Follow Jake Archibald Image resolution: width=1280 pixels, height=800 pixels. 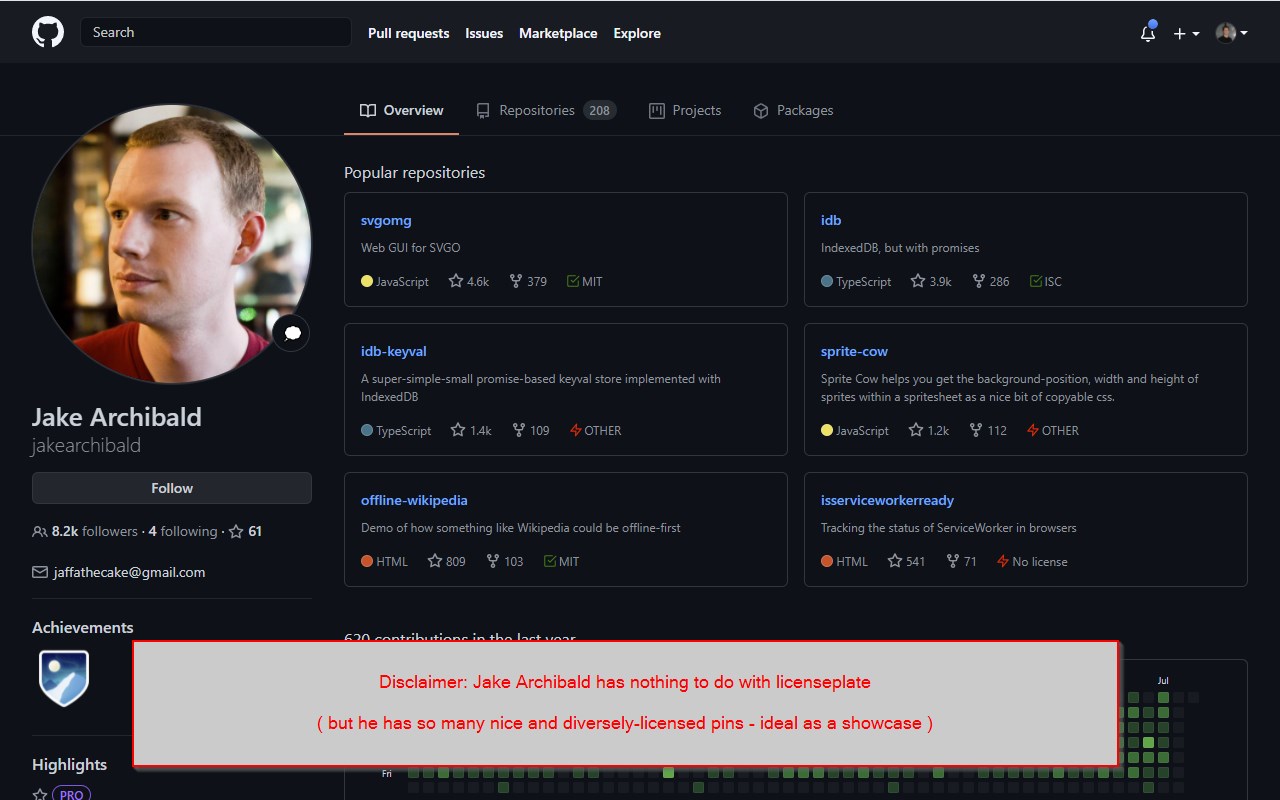click(172, 488)
